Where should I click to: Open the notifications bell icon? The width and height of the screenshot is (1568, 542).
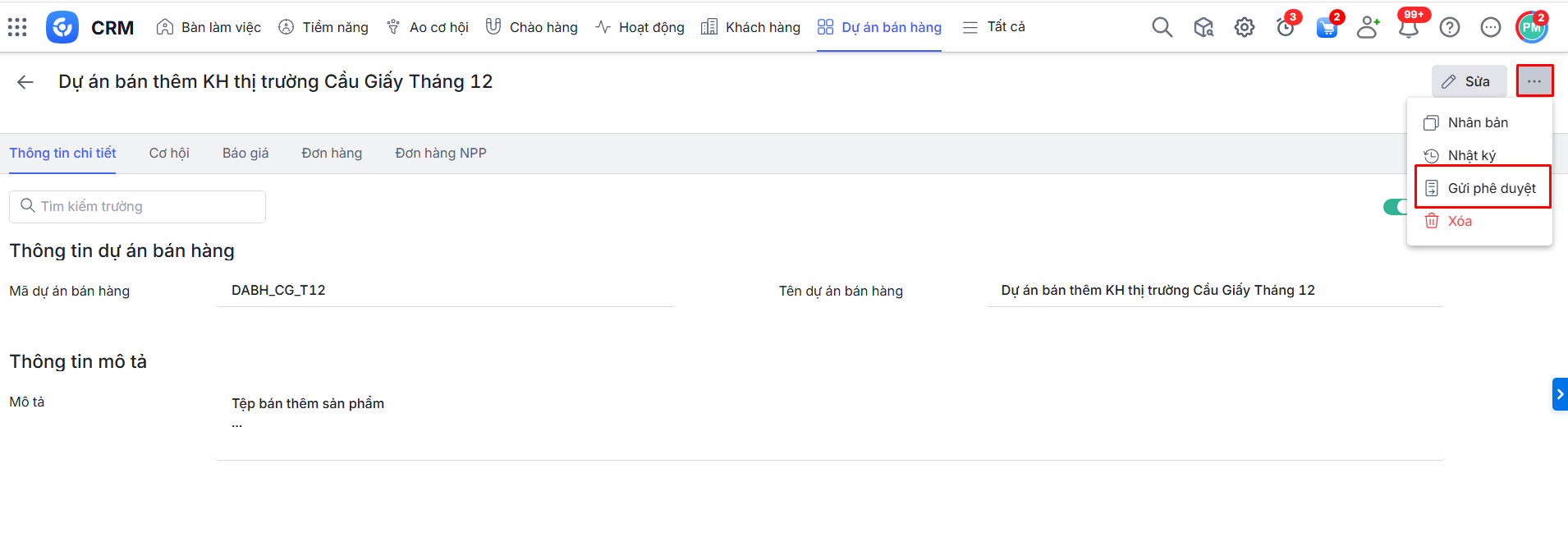1409,28
